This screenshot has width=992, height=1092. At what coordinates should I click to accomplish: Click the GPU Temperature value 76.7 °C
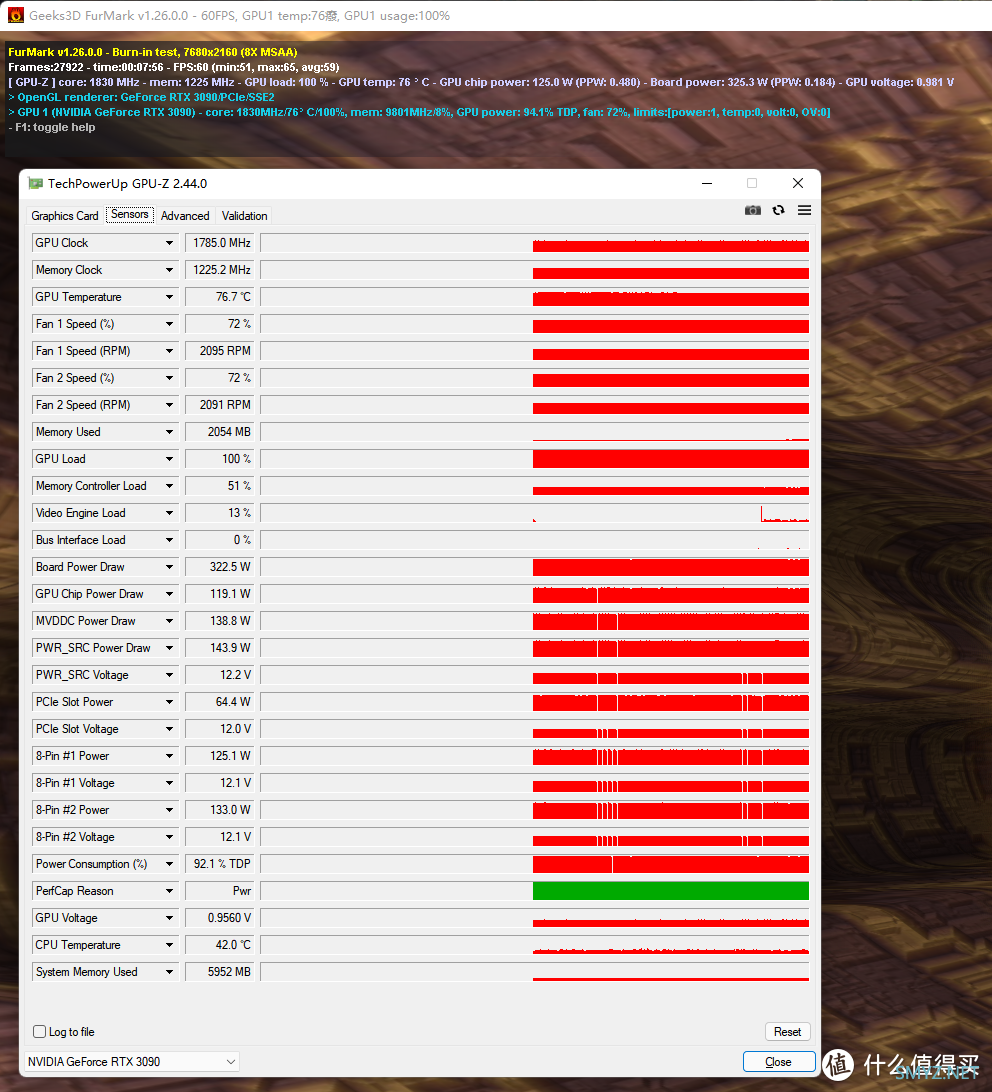click(220, 297)
